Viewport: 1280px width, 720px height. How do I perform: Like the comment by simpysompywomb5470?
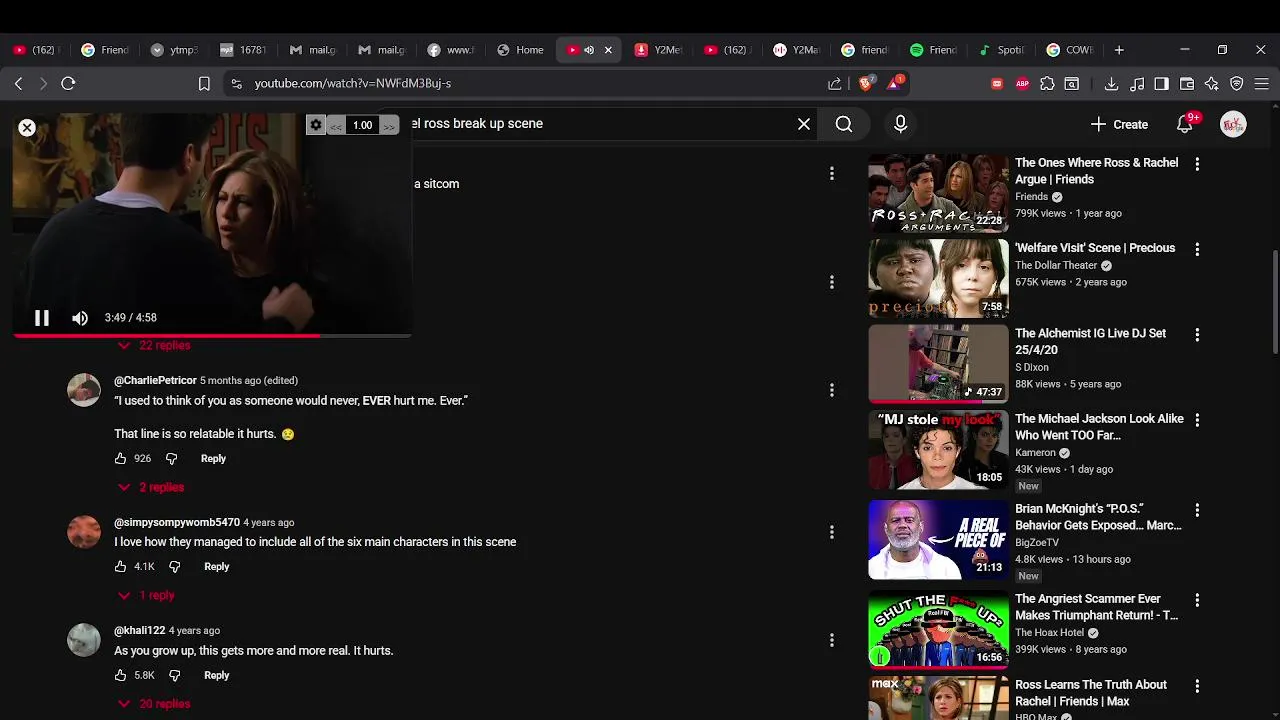coord(120,567)
